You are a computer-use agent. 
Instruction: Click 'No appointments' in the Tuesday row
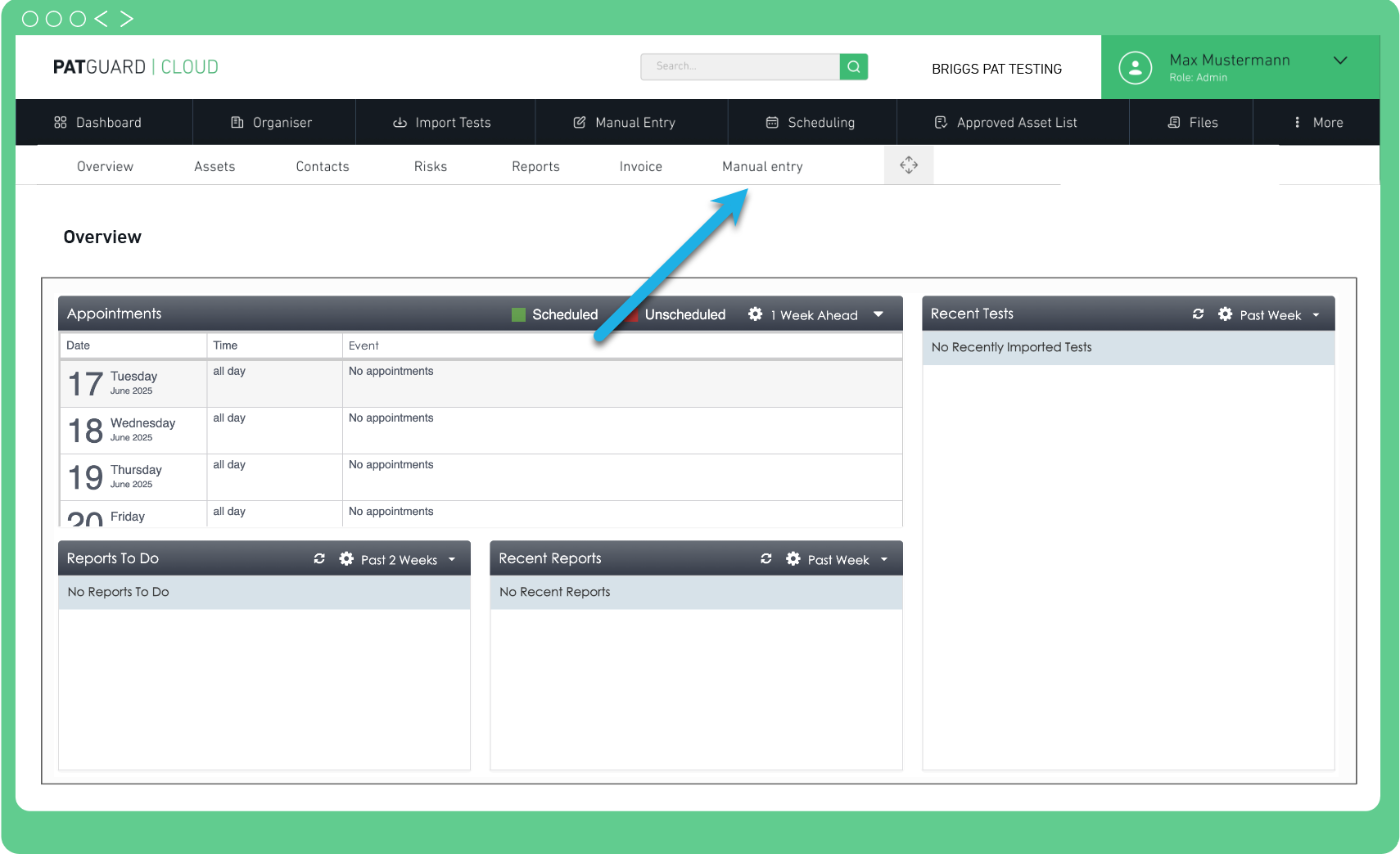391,371
